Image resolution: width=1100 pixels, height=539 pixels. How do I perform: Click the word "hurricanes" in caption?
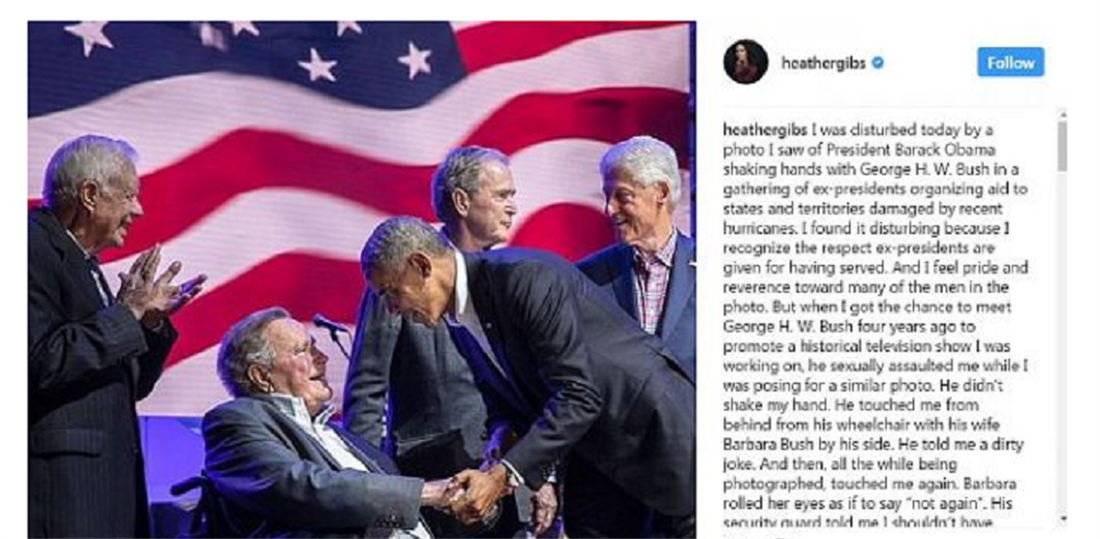point(758,229)
